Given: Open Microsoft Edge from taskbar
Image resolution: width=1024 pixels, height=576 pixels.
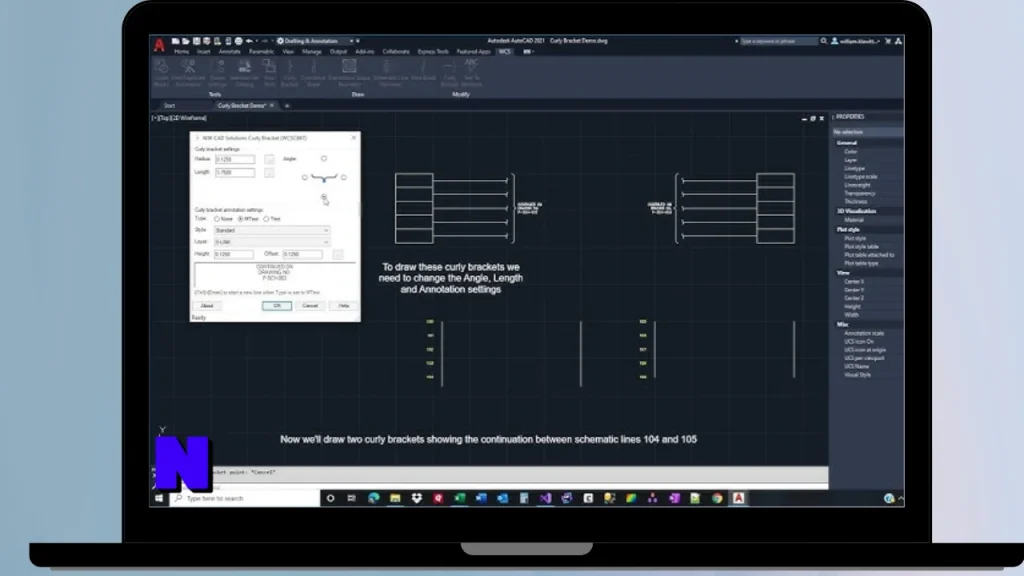Looking at the screenshot, I should click(374, 498).
